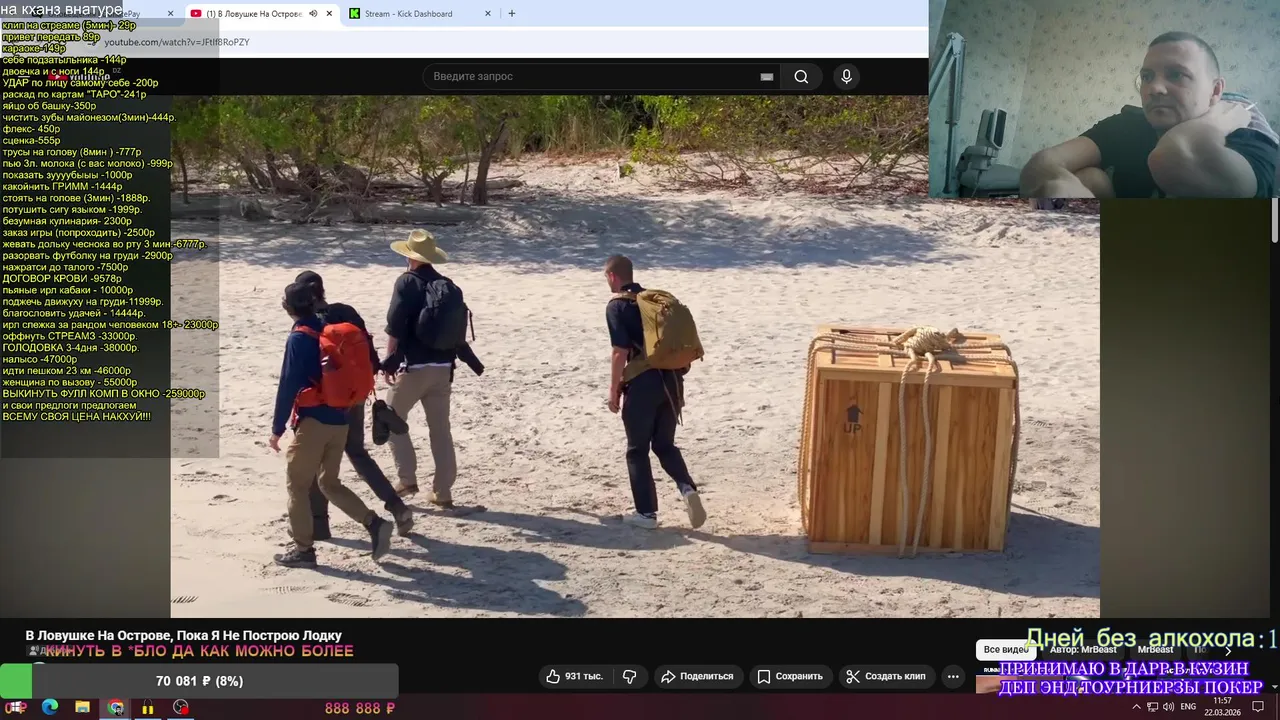This screenshot has height=720, width=1280.
Task: Click the 'Сохранить' save button
Action: (790, 676)
